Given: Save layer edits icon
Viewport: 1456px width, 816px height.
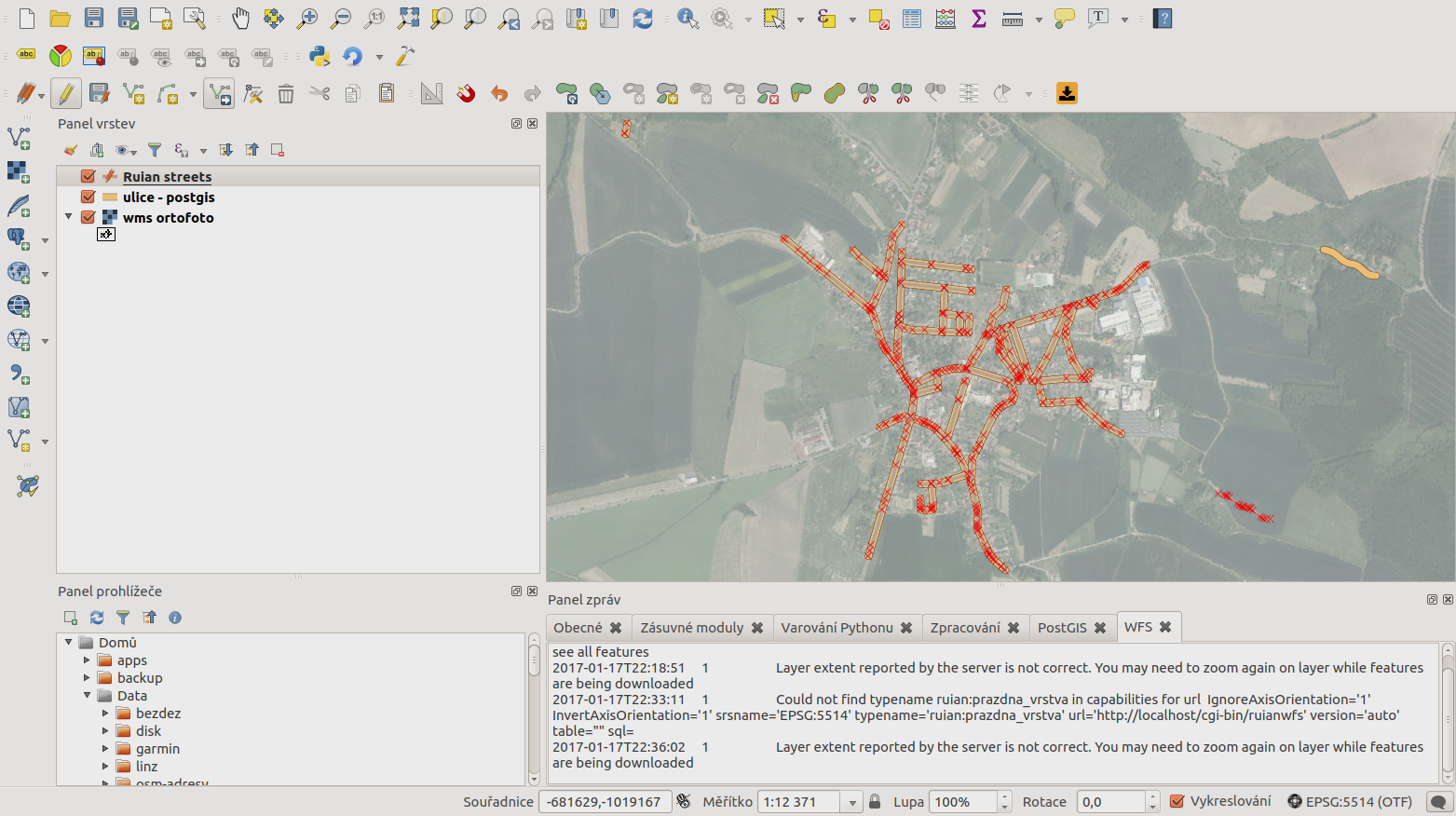Looking at the screenshot, I should 100,93.
